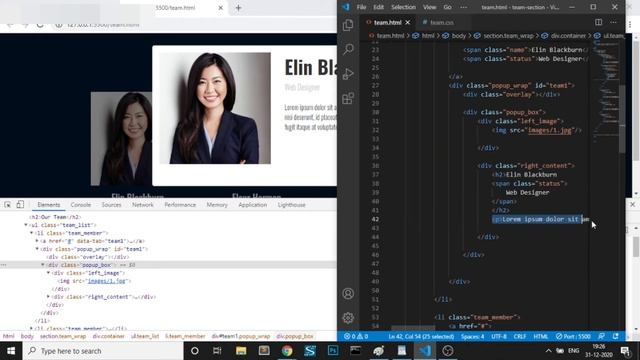Open the Search view in VS Code

click(x=348, y=49)
